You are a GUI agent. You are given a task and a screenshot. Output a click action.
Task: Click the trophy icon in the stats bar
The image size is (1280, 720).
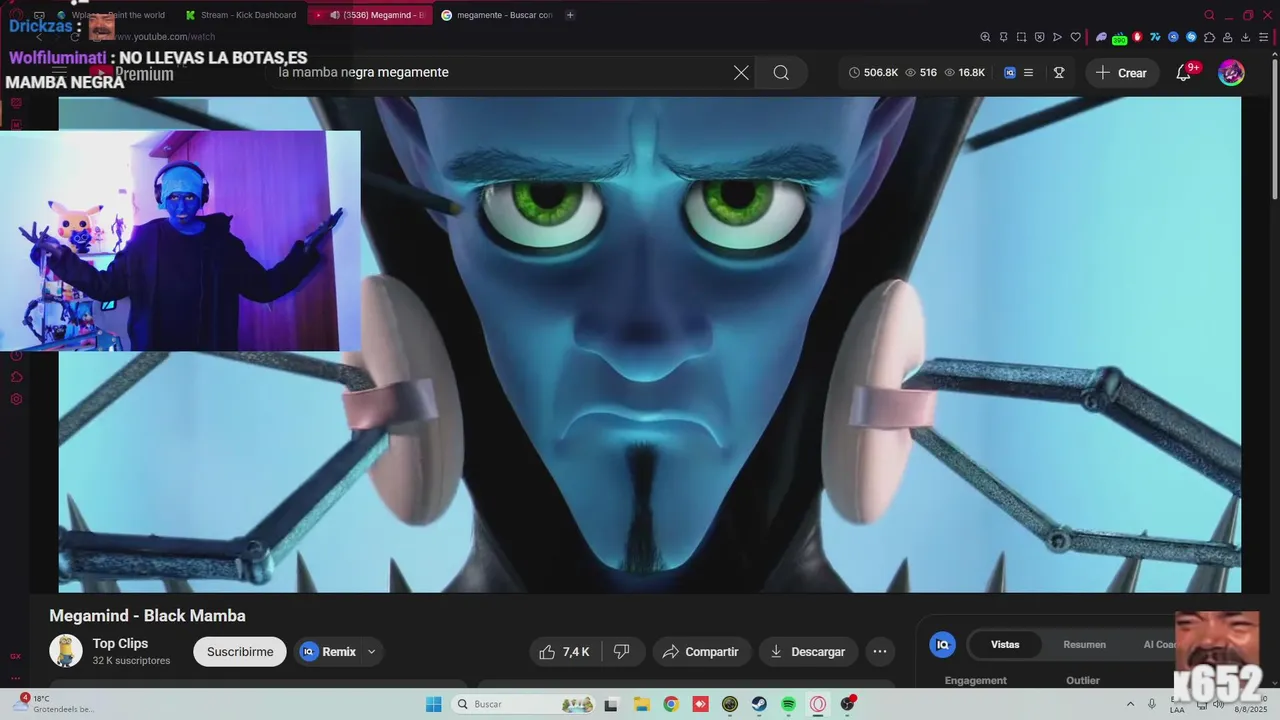point(1059,72)
